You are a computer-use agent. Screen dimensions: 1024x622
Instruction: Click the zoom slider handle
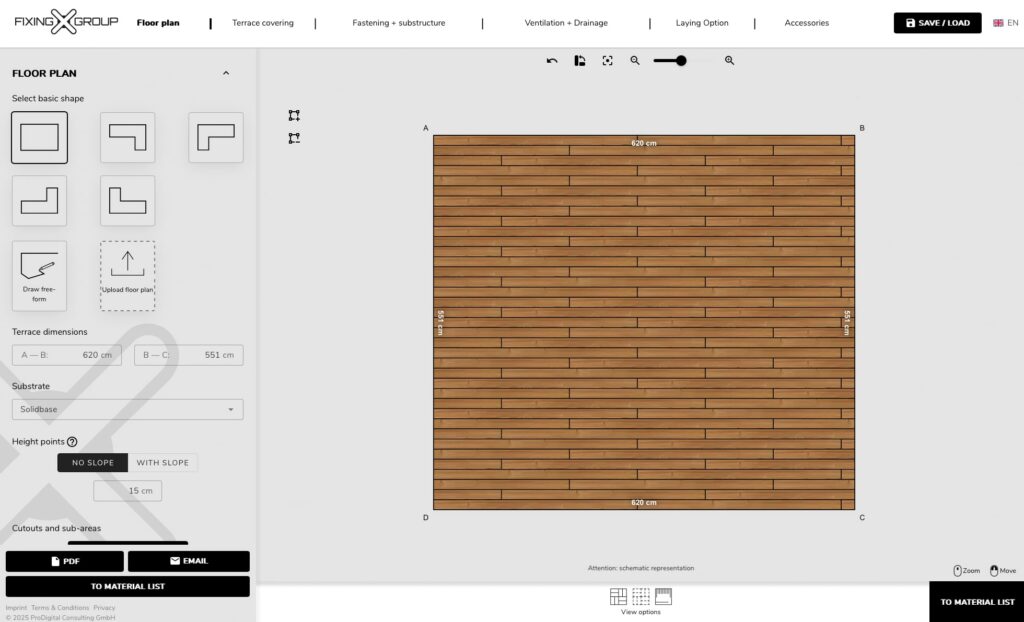tap(681, 61)
